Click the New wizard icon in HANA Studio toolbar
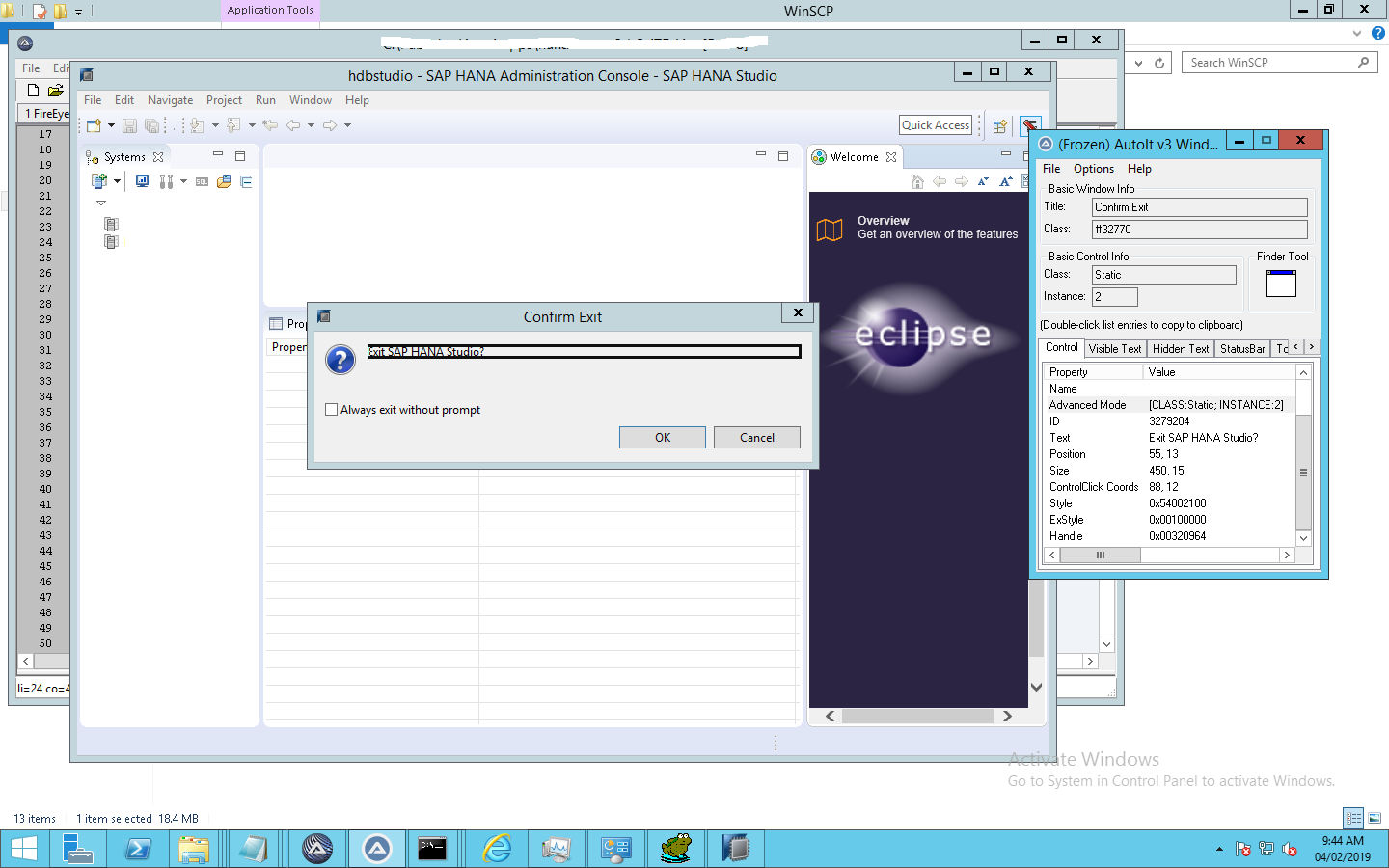 coord(95,125)
